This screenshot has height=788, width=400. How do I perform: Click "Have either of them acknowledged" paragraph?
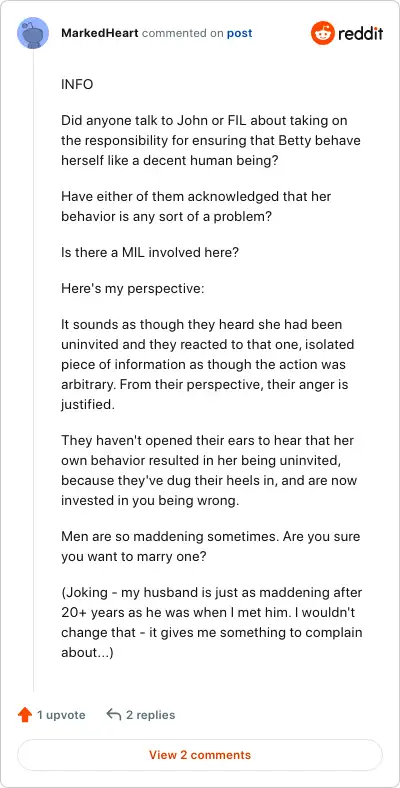click(196, 206)
